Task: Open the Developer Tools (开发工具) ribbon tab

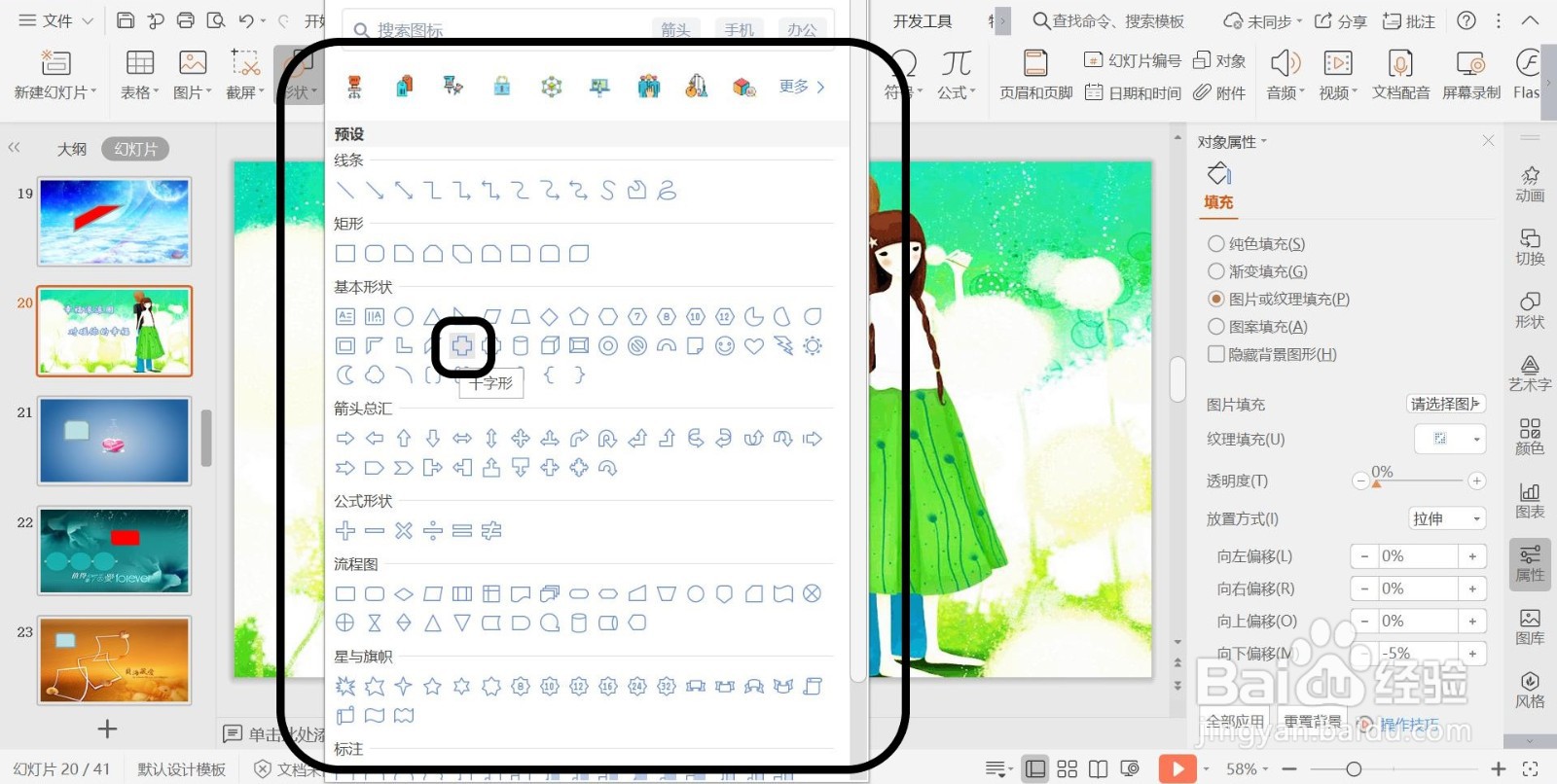Action: tap(923, 20)
